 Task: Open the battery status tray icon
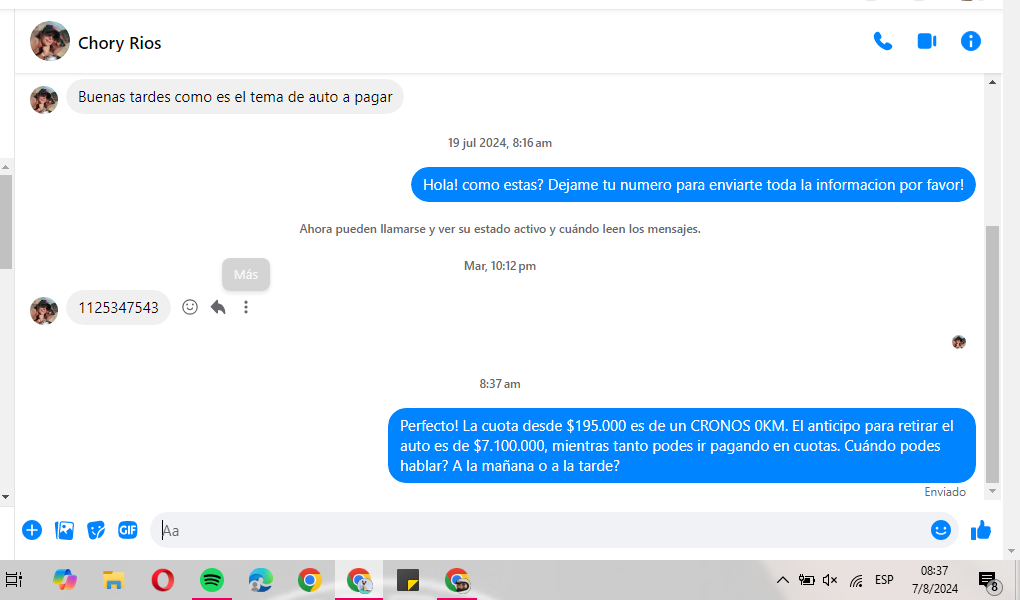tap(807, 580)
